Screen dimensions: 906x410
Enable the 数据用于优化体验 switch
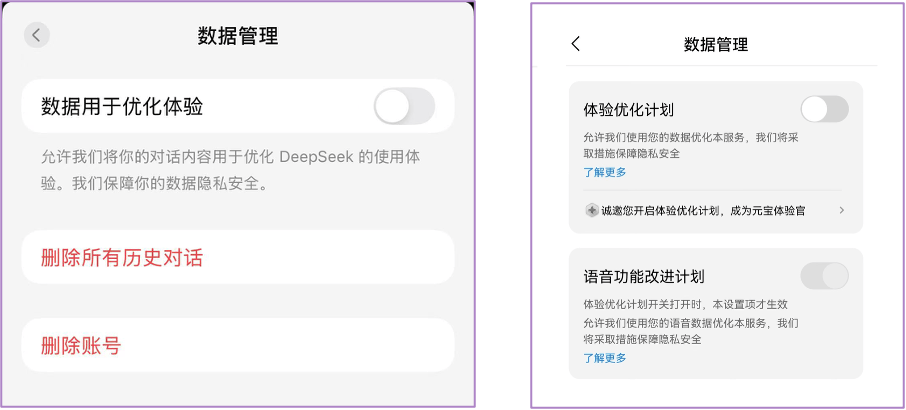(x=404, y=106)
